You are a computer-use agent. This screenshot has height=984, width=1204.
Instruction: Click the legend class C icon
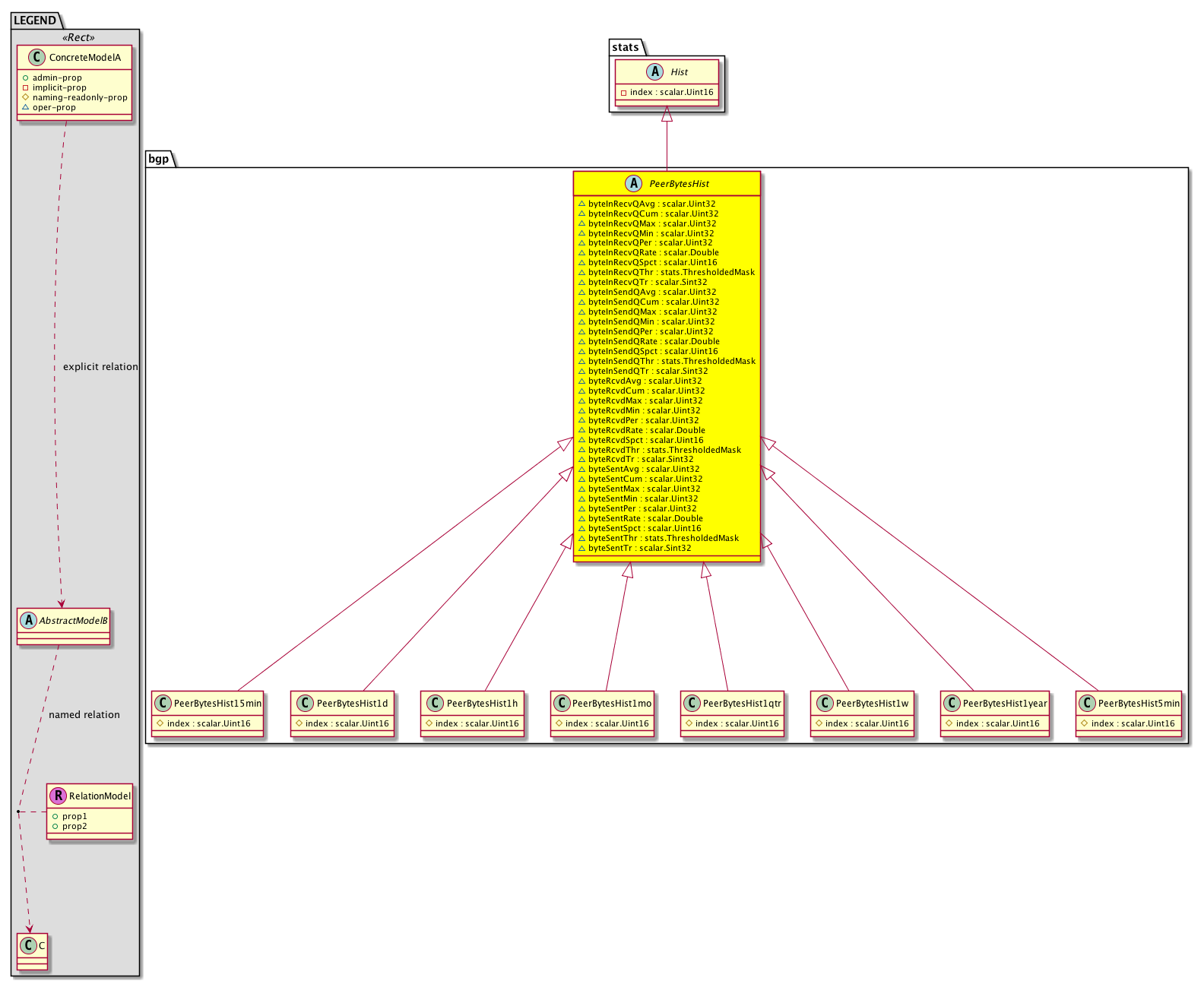[x=28, y=946]
